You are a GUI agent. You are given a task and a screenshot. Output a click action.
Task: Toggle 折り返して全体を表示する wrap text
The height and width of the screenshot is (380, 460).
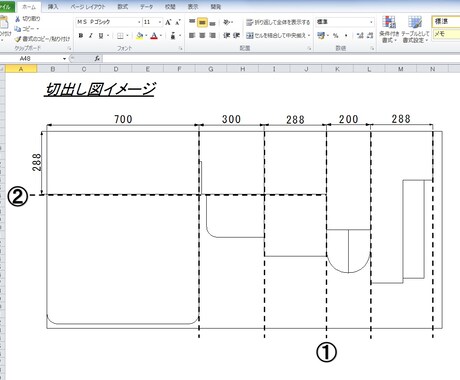point(278,22)
